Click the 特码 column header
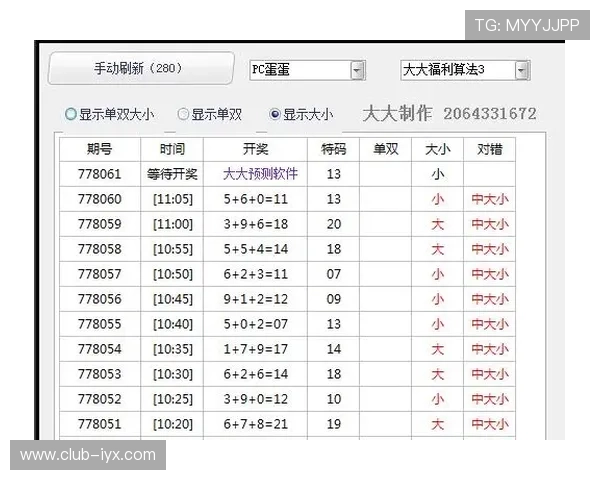The image size is (600, 480). (333, 149)
